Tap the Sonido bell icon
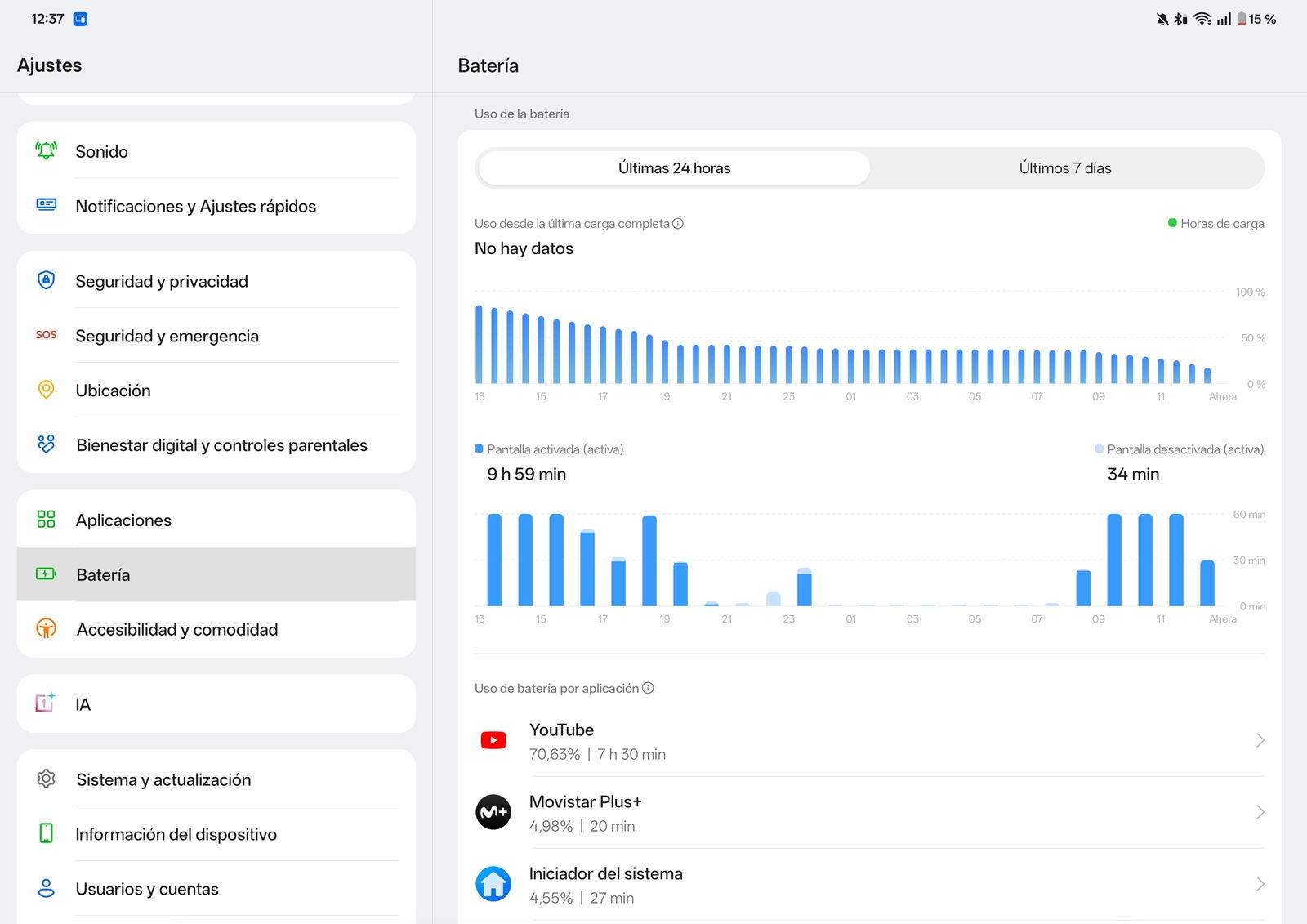 47,151
